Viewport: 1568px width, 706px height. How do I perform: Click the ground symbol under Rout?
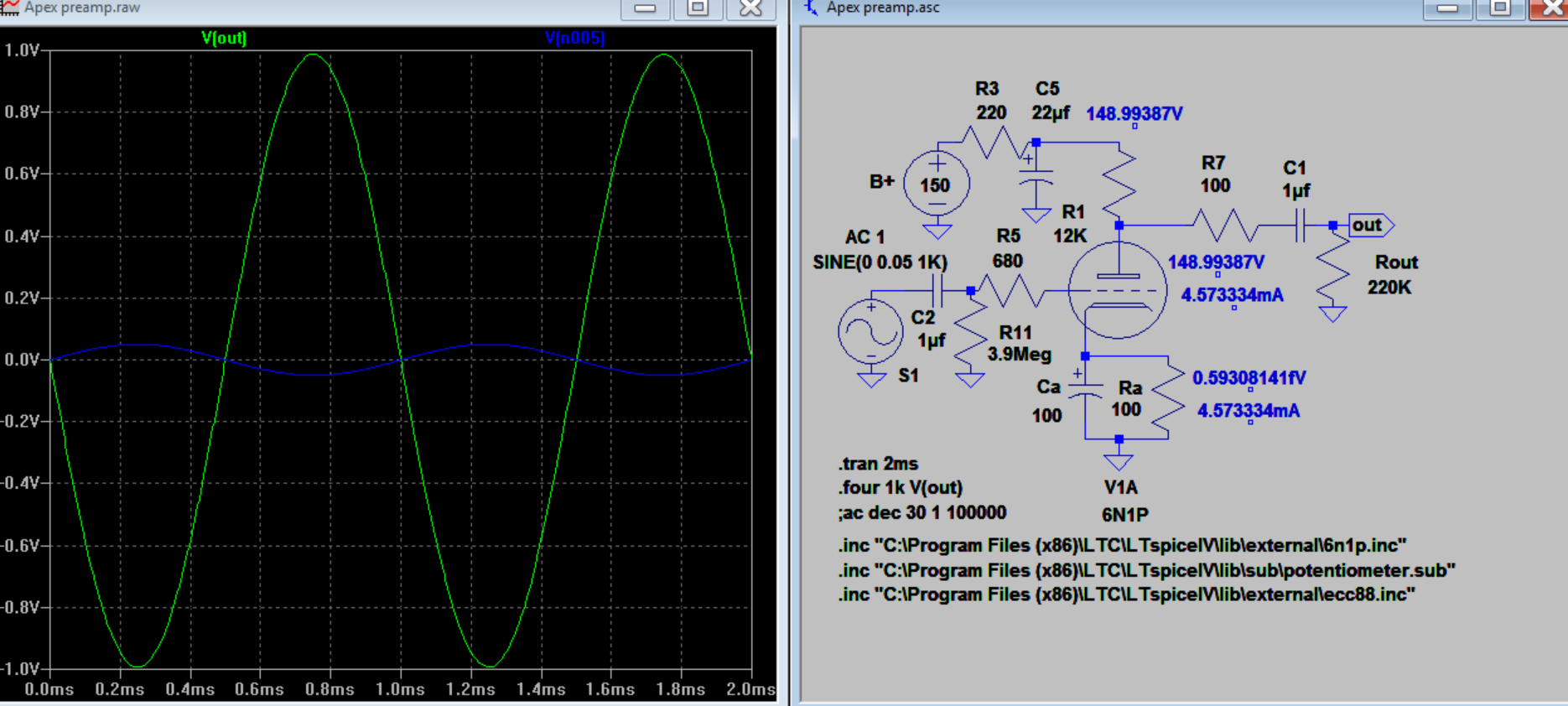[x=1332, y=314]
